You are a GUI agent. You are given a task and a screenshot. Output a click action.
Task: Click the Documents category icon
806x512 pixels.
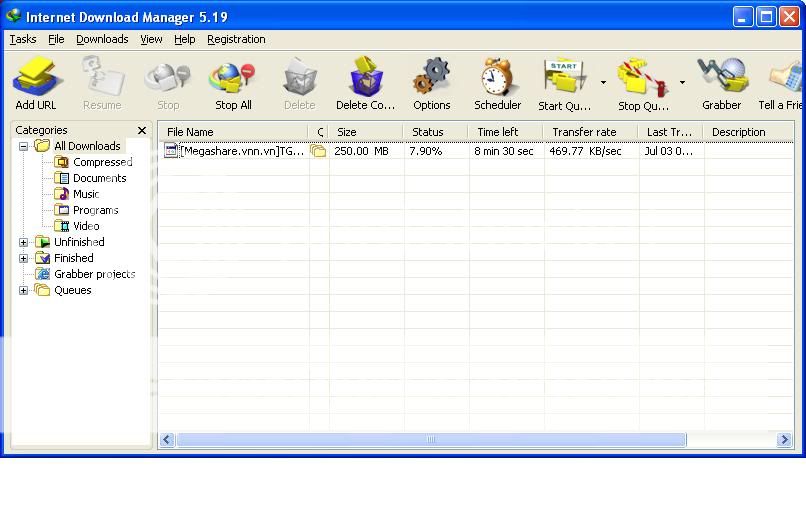click(62, 178)
